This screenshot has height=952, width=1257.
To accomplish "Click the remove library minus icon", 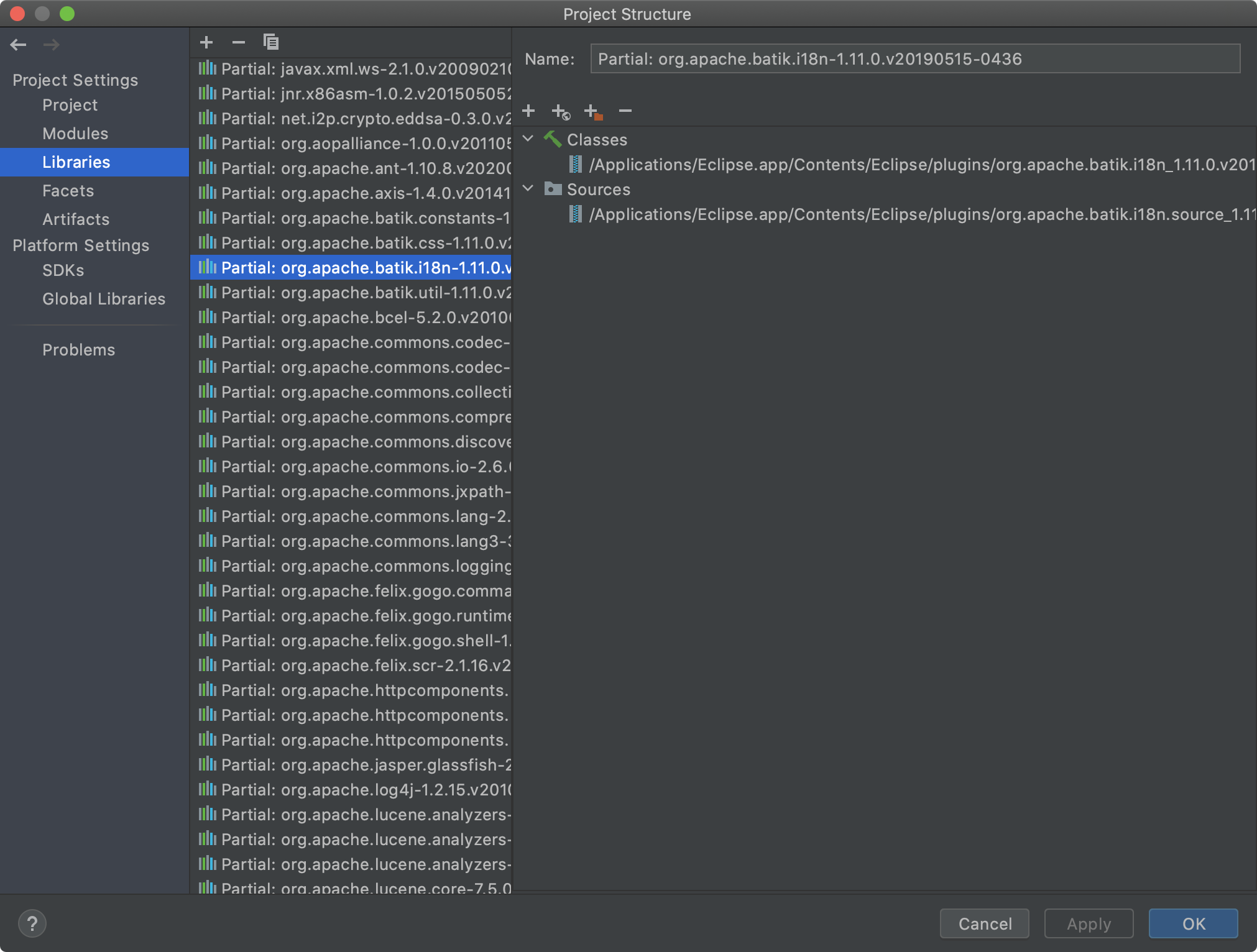I will point(238,42).
